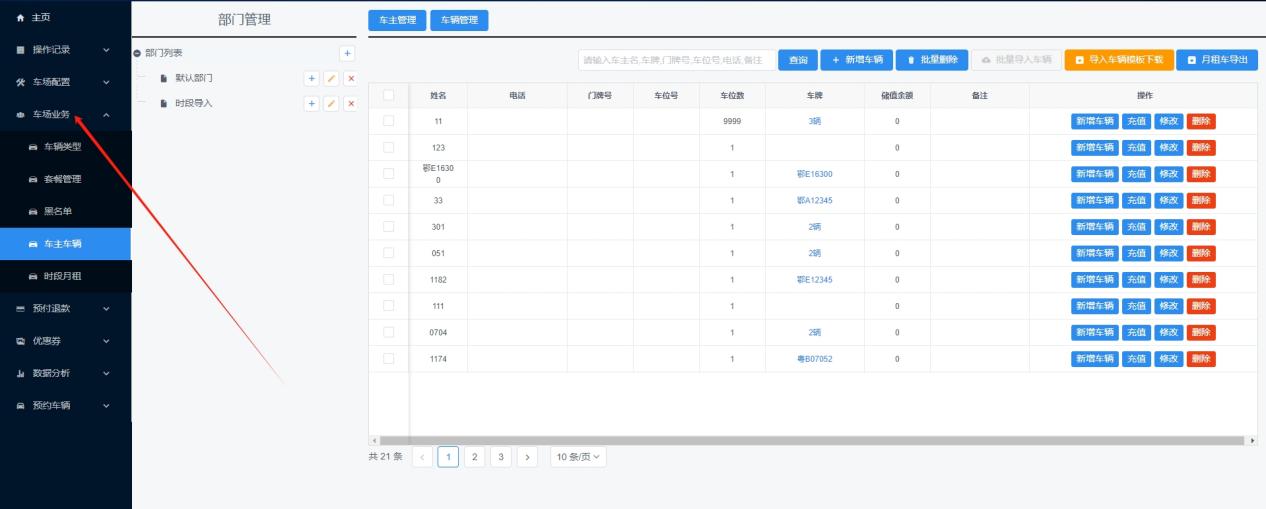Go to the previous page with the left arrow
The height and width of the screenshot is (509, 1266).
[x=423, y=457]
